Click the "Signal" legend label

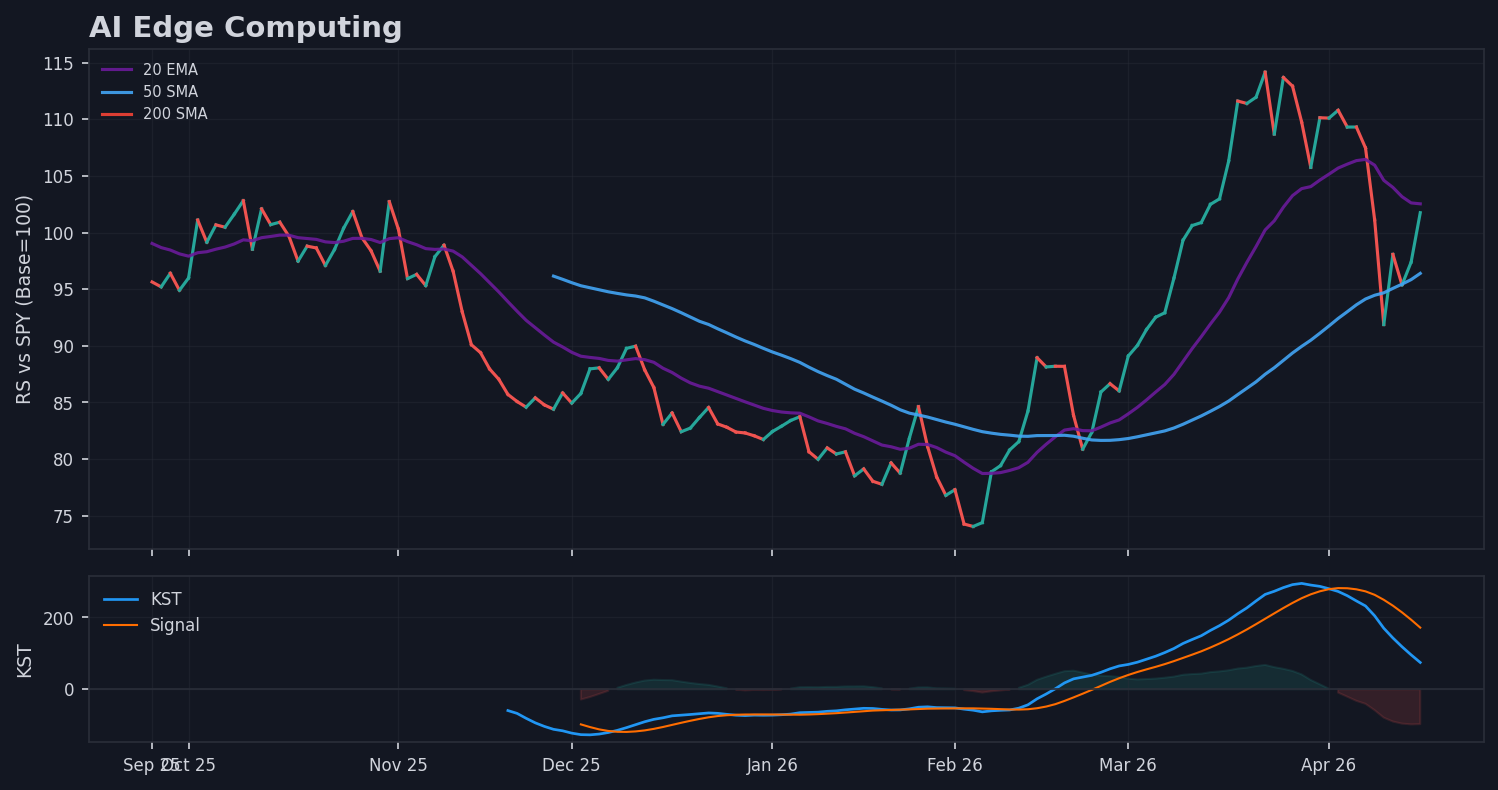(x=175, y=626)
